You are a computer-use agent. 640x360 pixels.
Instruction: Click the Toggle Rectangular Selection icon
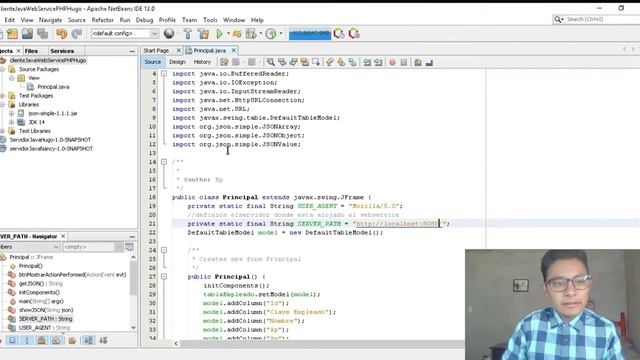(x=316, y=62)
